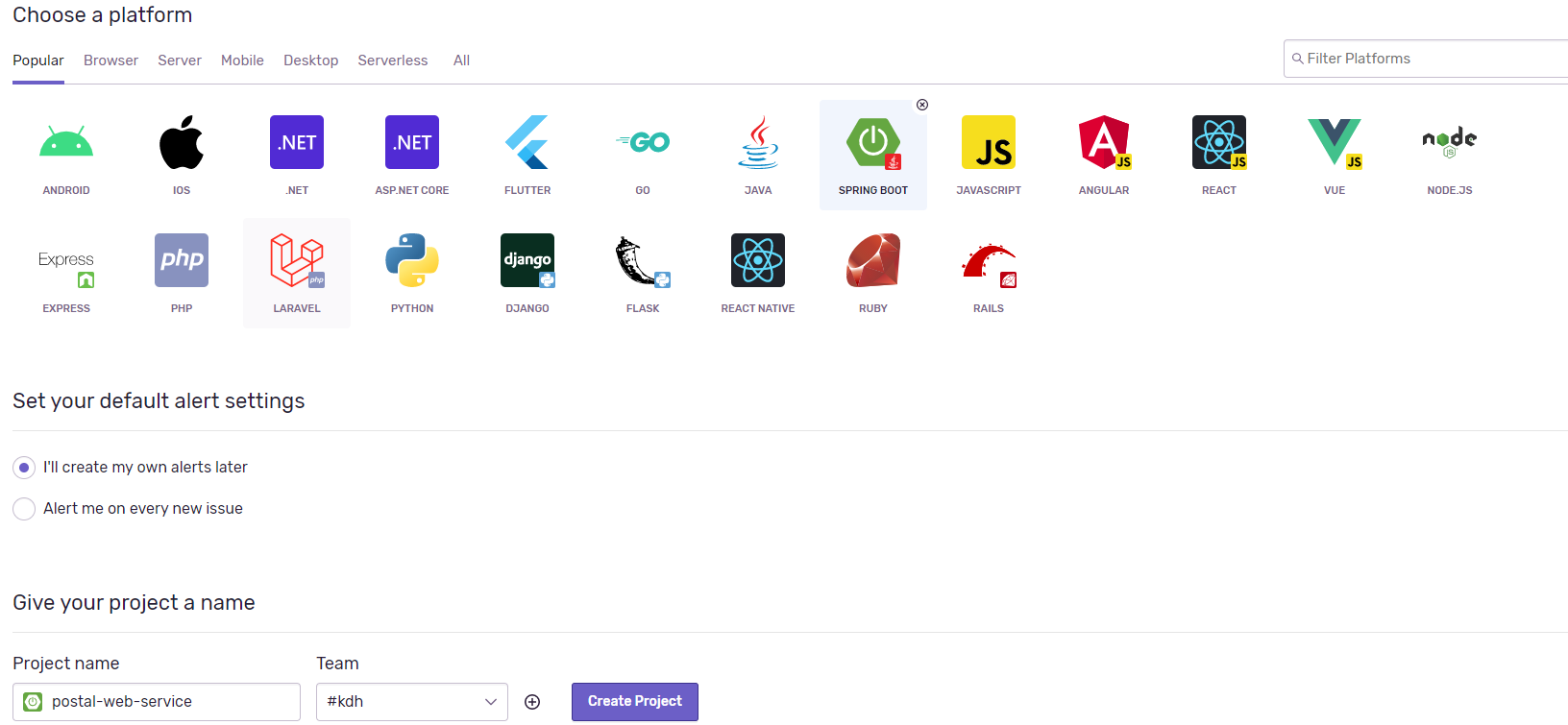Select the Laravel platform icon
The height and width of the screenshot is (725, 1568).
coord(297,260)
